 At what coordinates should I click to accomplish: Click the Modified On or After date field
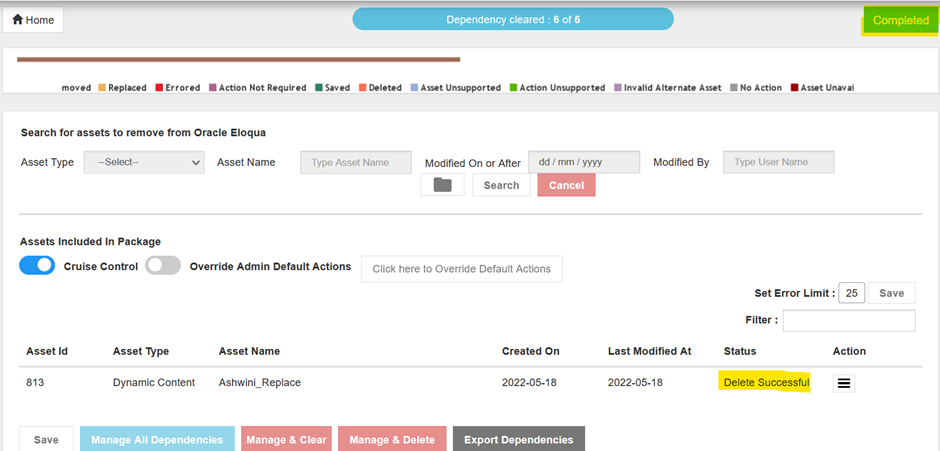click(584, 162)
